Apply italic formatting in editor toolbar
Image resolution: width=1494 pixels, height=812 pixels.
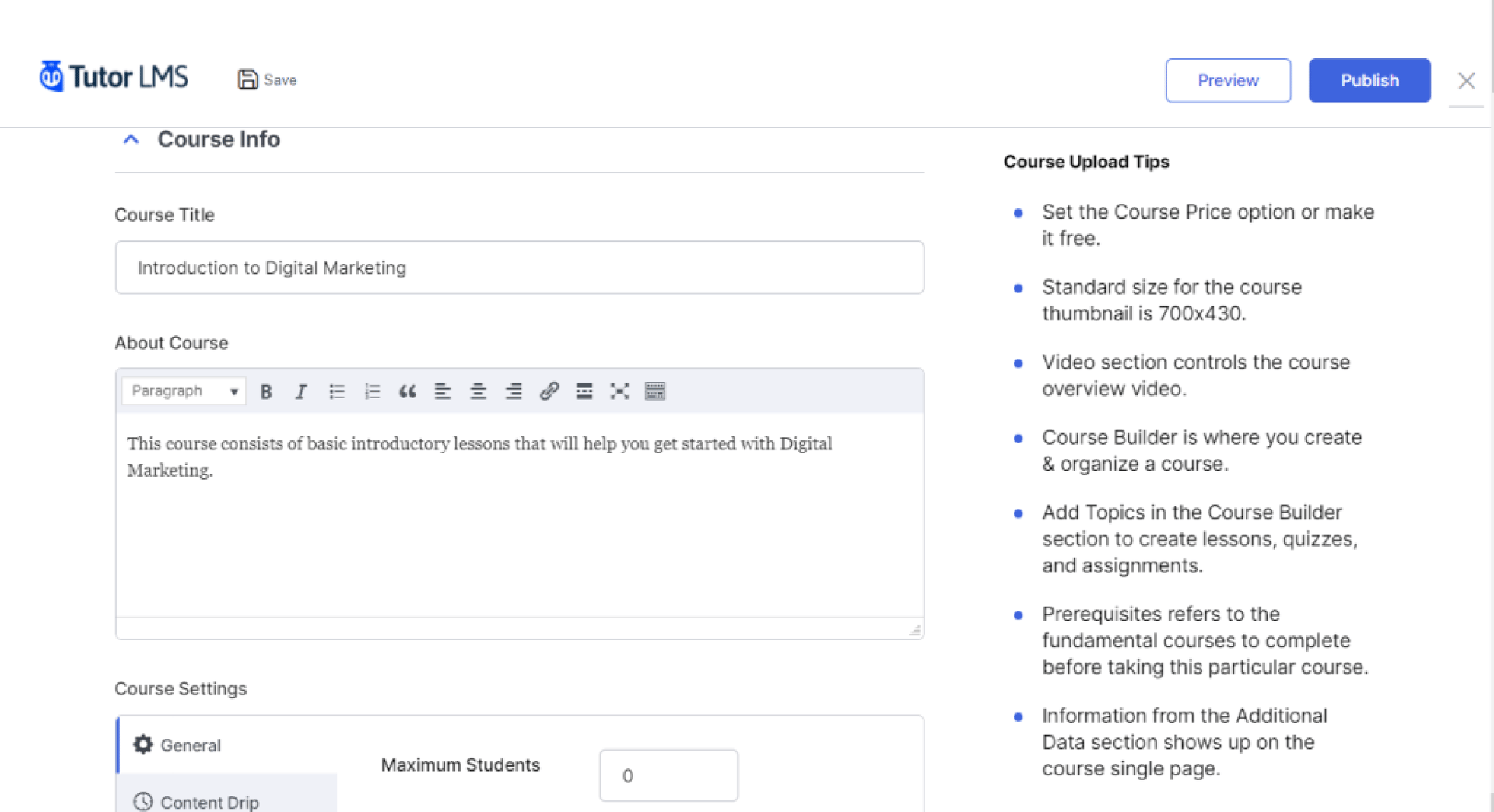click(301, 391)
